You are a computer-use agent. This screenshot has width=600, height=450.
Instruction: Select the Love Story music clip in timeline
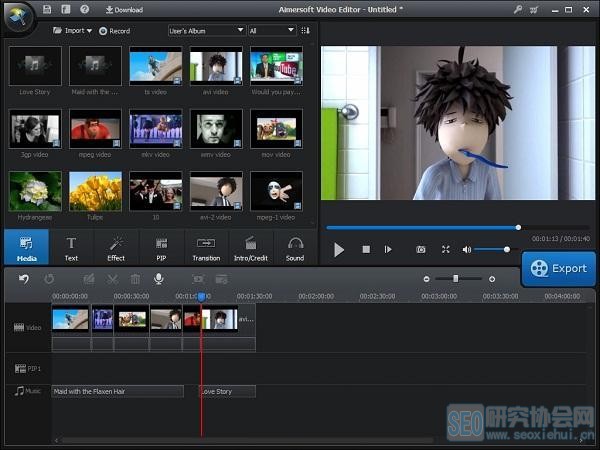coord(227,391)
